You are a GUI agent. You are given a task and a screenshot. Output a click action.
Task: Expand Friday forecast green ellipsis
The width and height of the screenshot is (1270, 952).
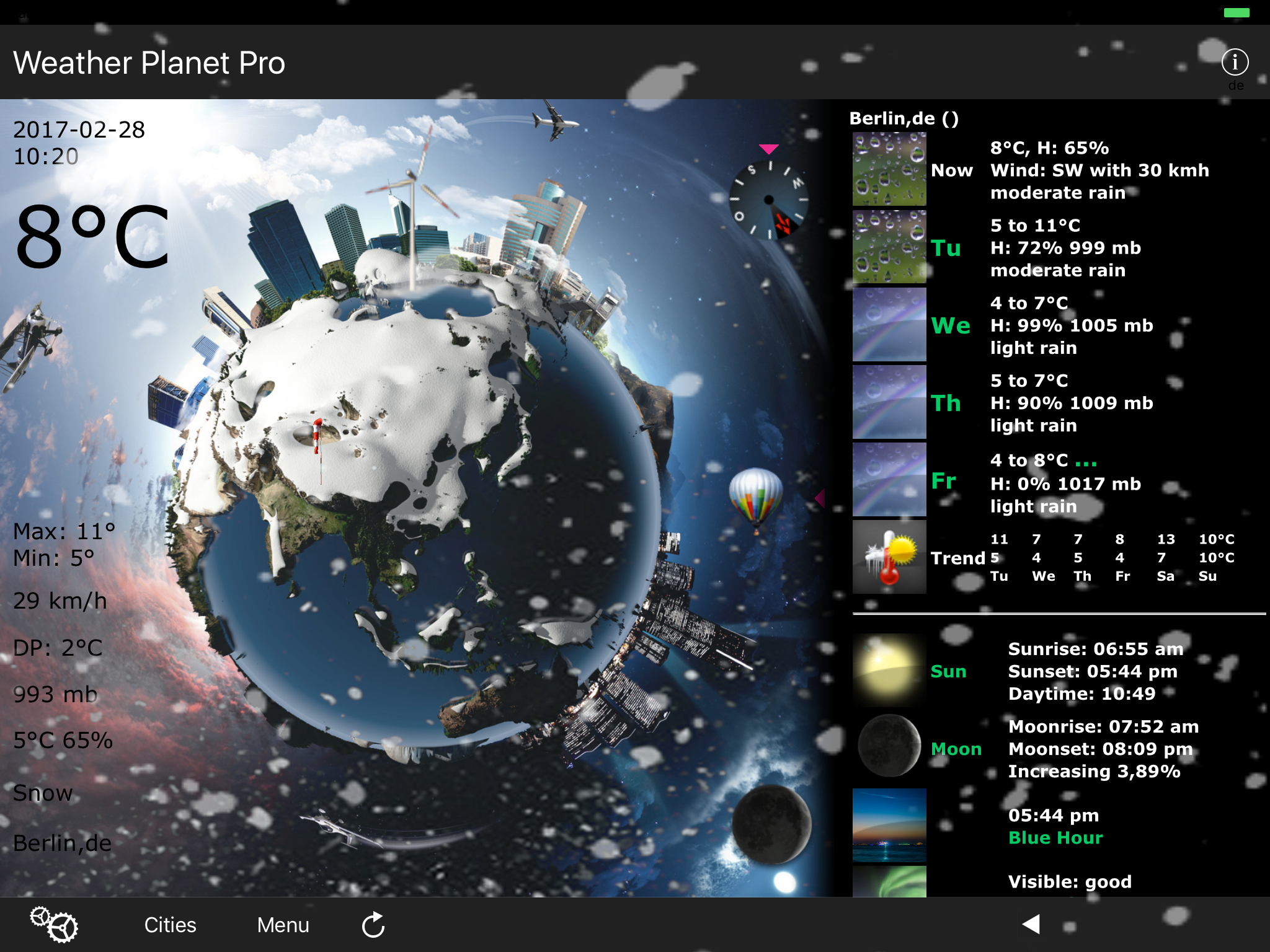pos(1086,463)
